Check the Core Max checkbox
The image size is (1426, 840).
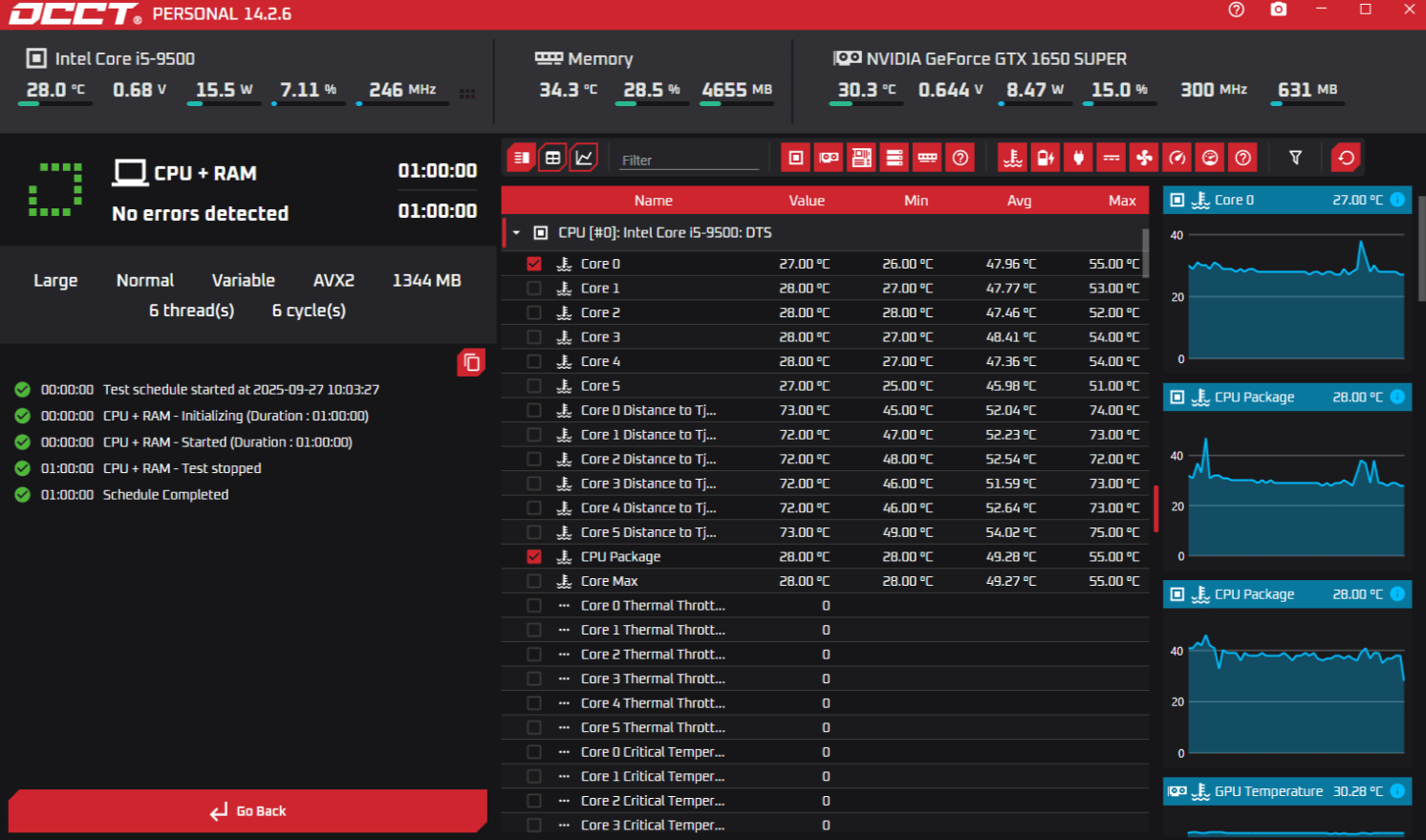tap(534, 581)
